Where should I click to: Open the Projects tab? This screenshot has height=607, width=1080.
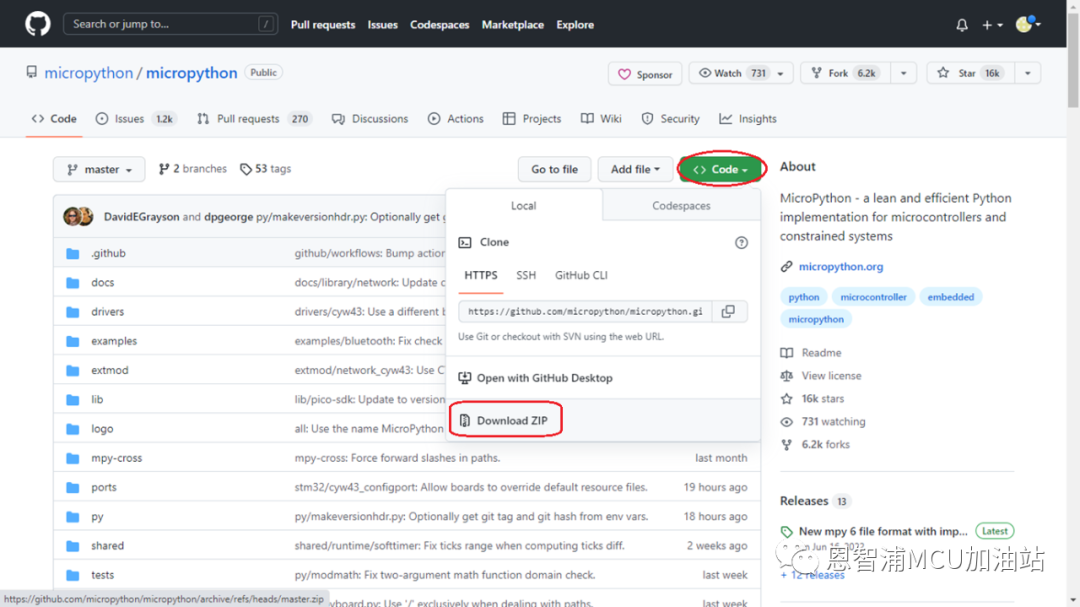532,119
